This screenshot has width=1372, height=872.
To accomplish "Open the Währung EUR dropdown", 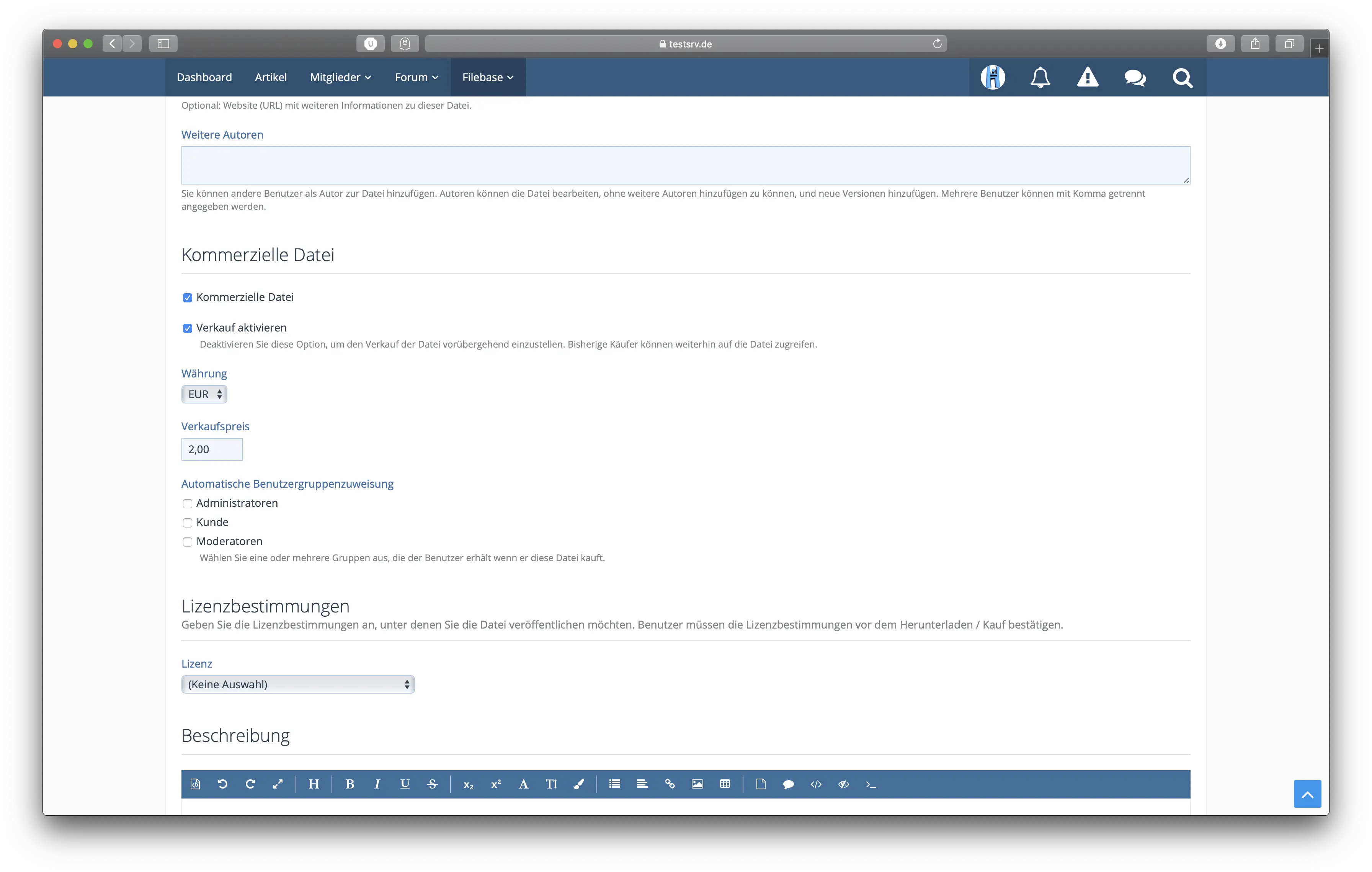I will pos(204,394).
